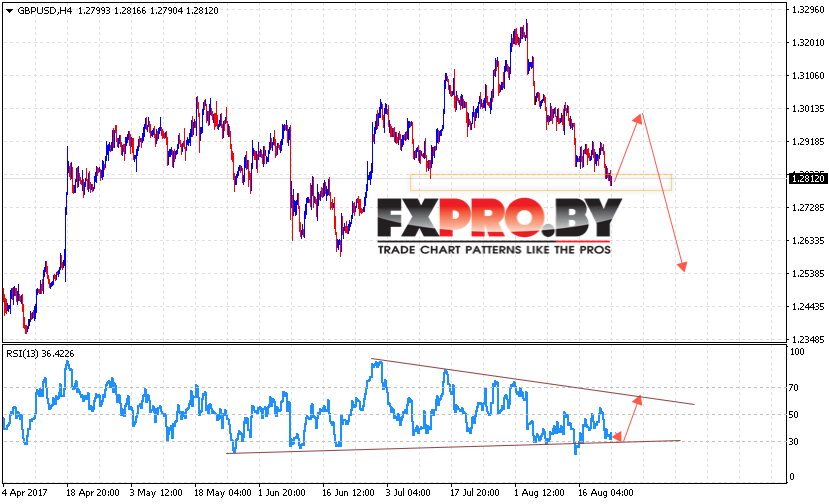Image resolution: width=829 pixels, height=504 pixels.
Task: Select the 18 Apr 20:00 time label
Action: [x=93, y=493]
